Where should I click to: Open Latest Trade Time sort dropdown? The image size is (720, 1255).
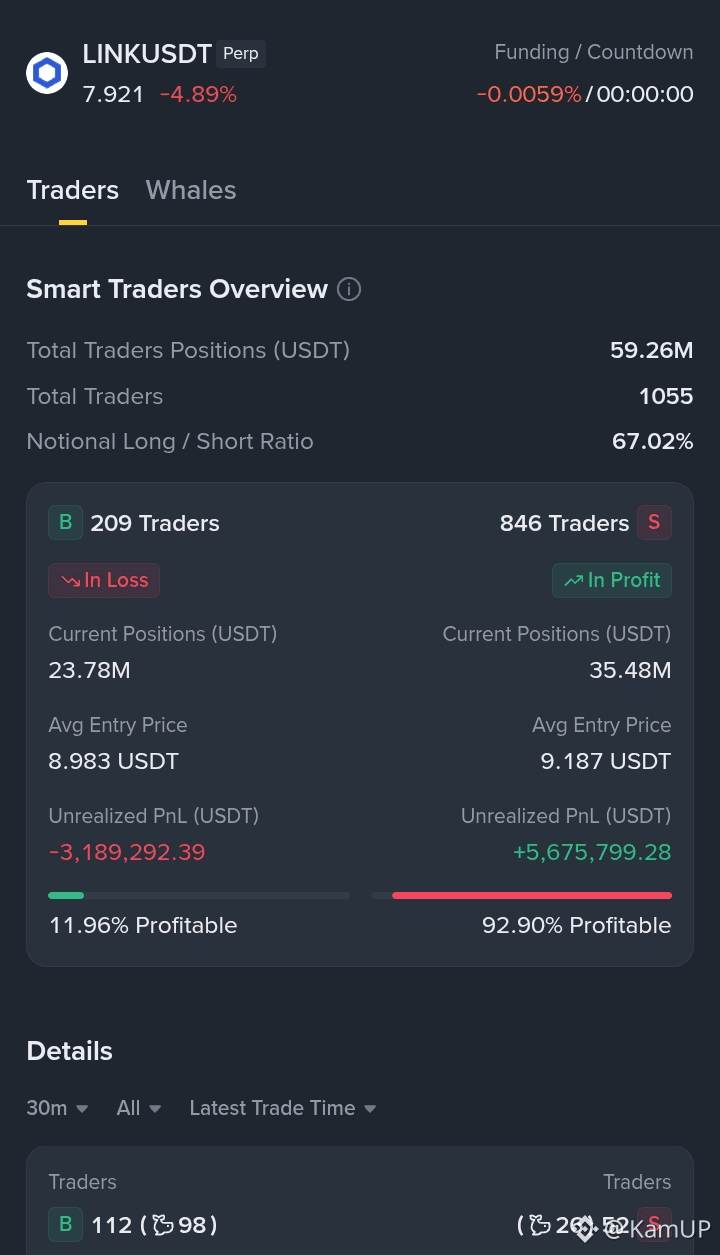pyautogui.click(x=283, y=1108)
